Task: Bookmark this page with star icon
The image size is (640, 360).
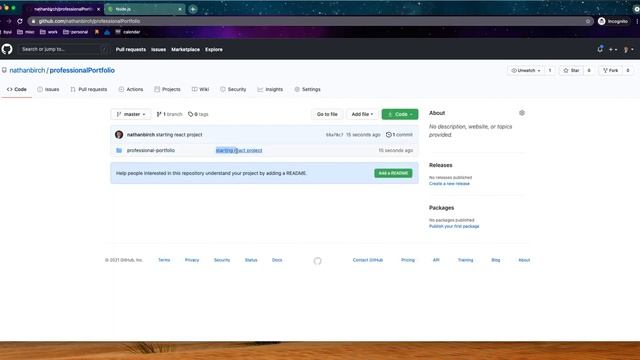Action: point(588,21)
